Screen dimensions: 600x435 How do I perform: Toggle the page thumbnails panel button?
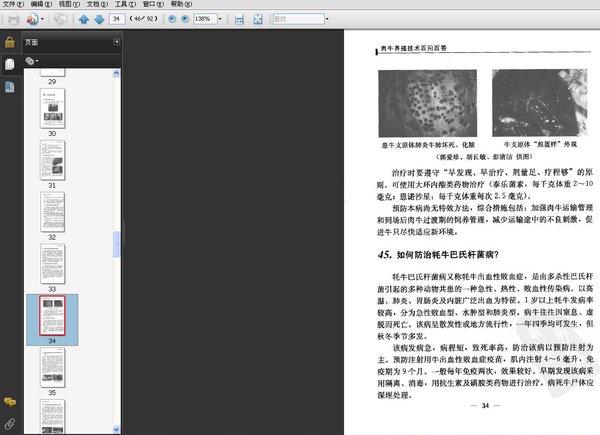pyautogui.click(x=9, y=64)
